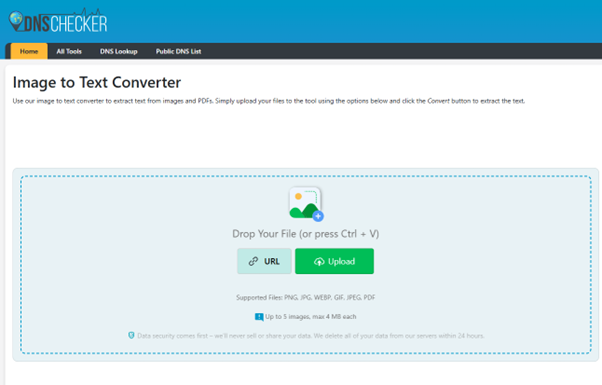Click the "Up to 5 images, max 4 MB each" note
This screenshot has width=602, height=385.
(311, 317)
